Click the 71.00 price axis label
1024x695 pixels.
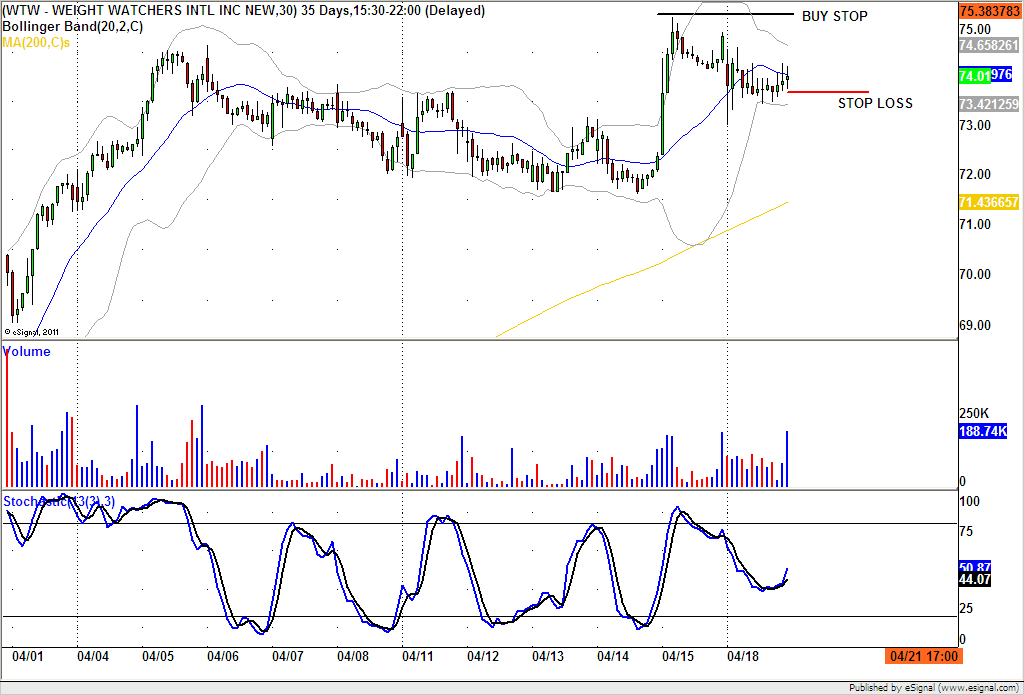pos(976,224)
